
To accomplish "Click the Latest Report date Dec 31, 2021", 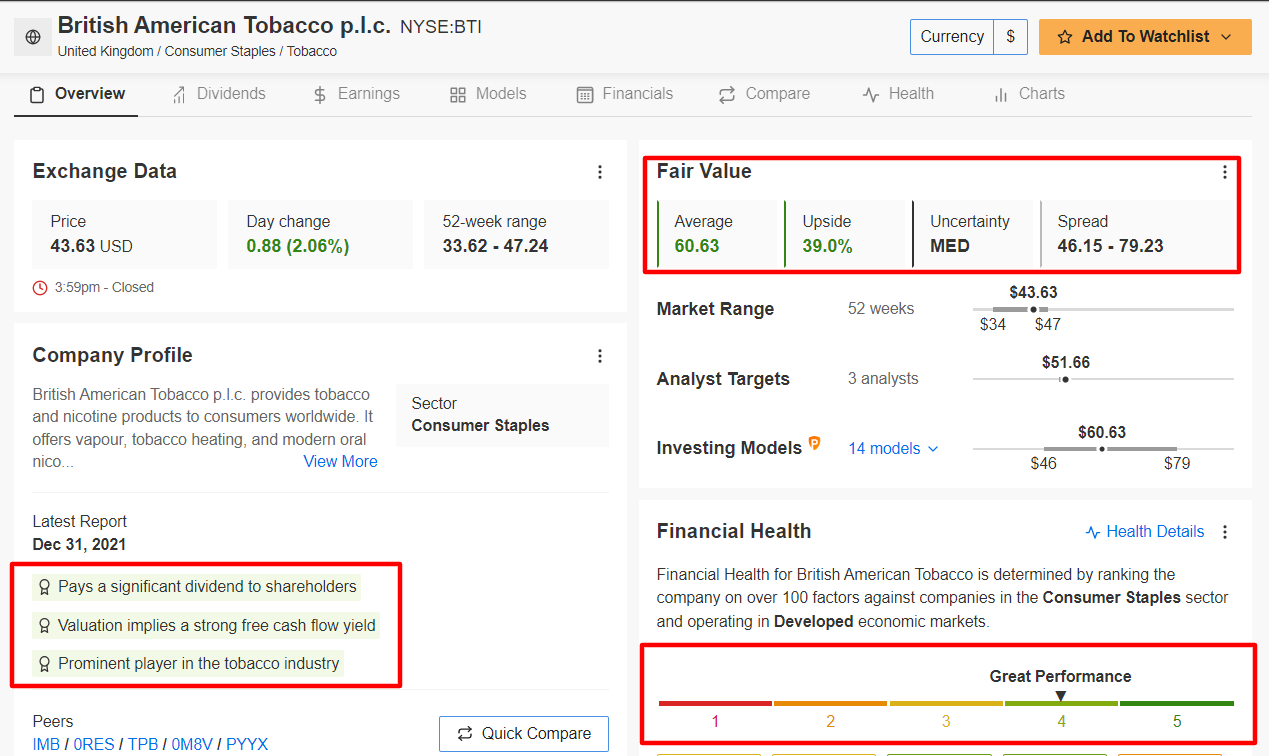I will click(x=80, y=545).
